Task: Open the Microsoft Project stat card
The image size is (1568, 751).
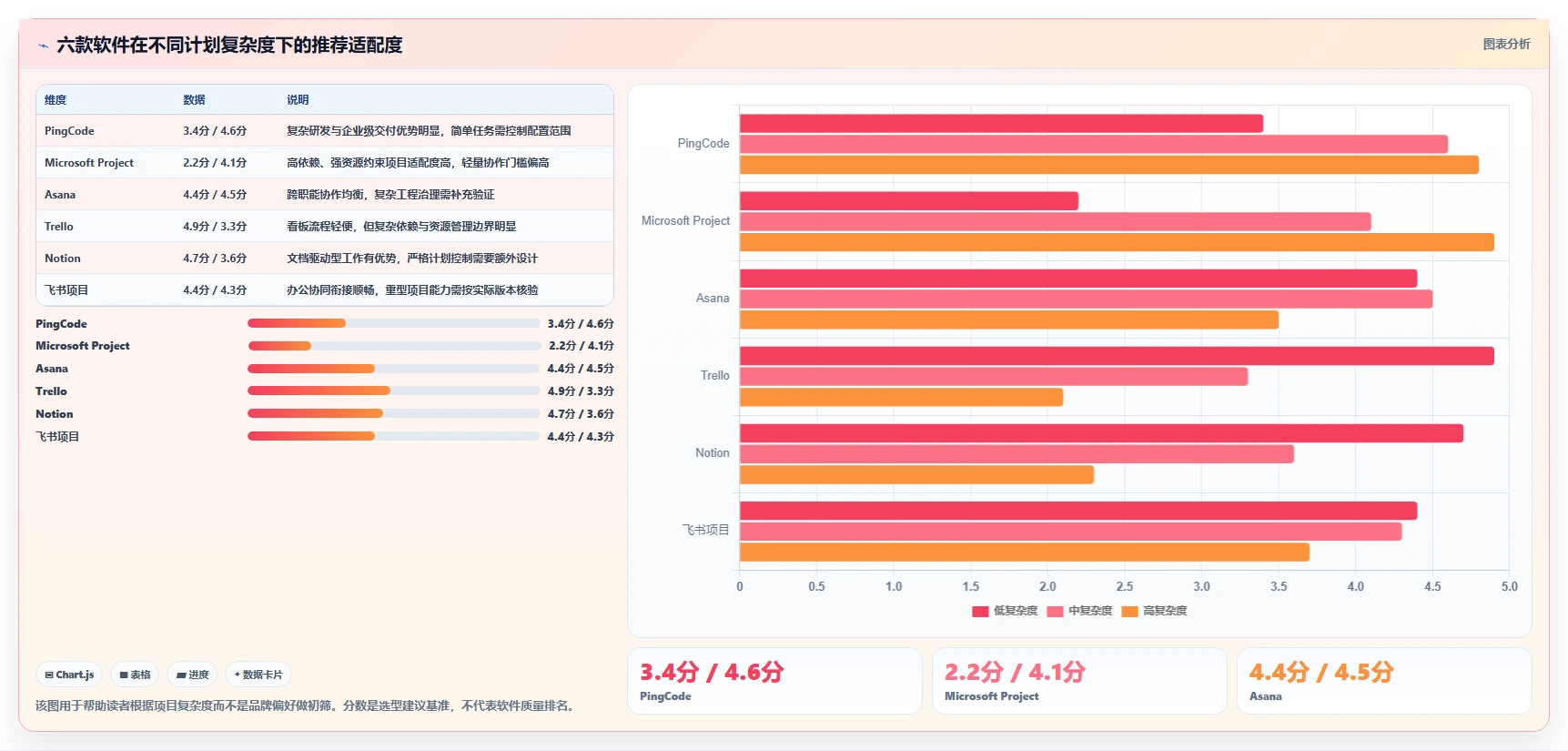Action: (1079, 681)
